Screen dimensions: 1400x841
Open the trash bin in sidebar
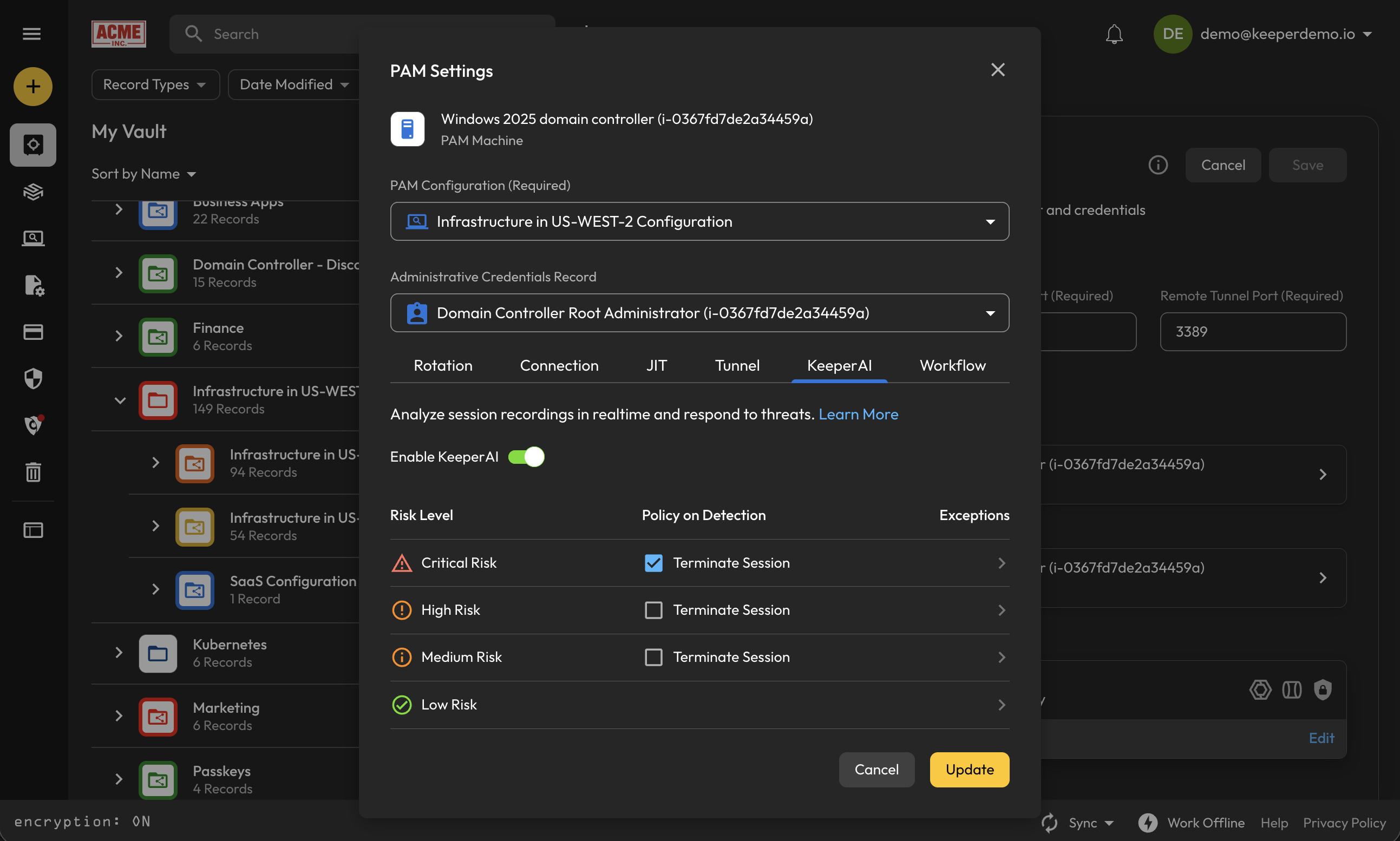pos(33,471)
